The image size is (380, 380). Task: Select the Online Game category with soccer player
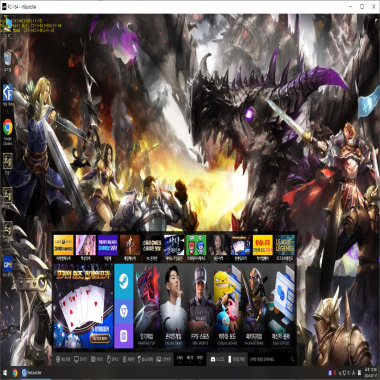(x=173, y=306)
